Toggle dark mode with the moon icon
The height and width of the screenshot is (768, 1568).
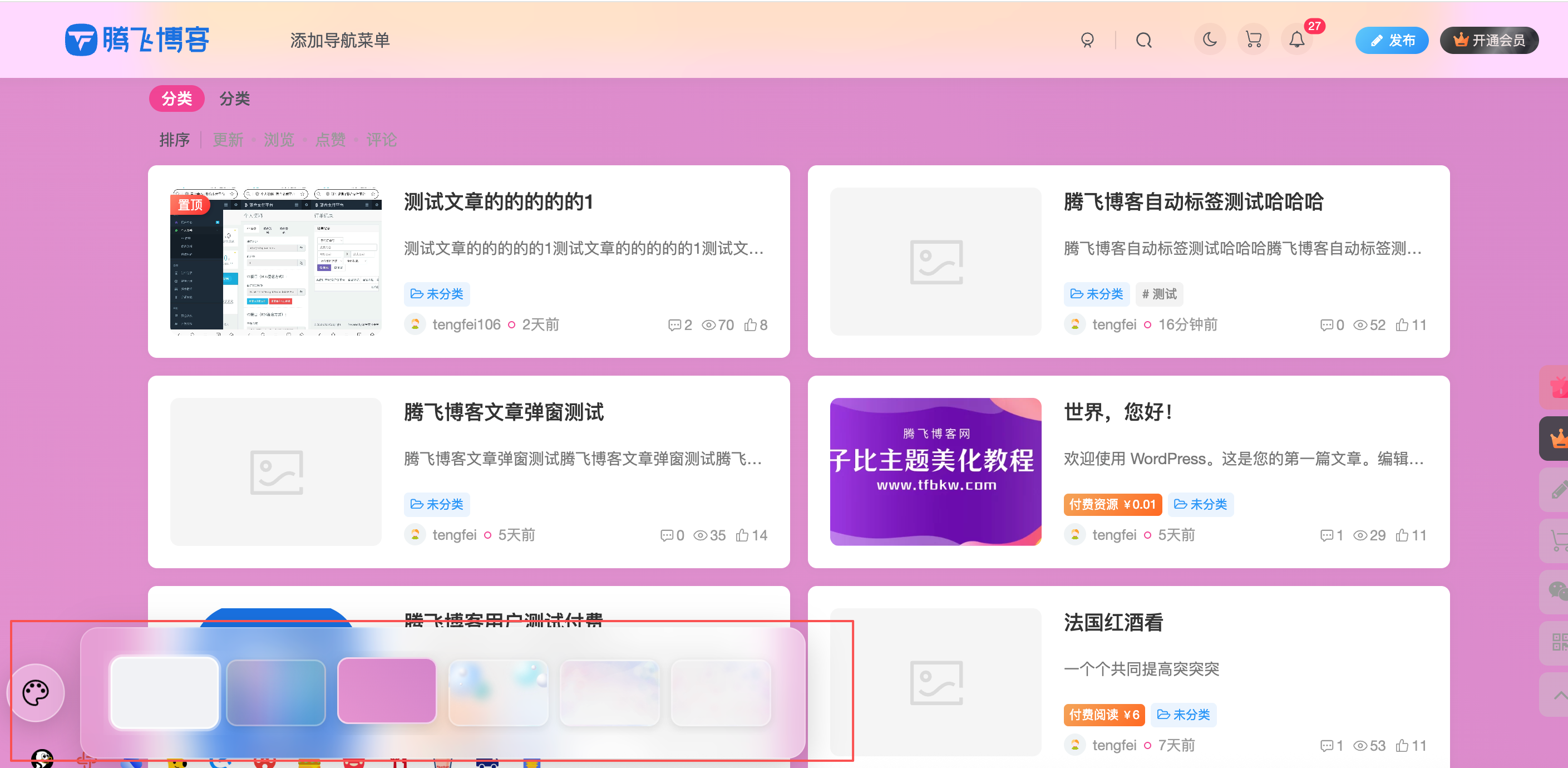(1210, 40)
